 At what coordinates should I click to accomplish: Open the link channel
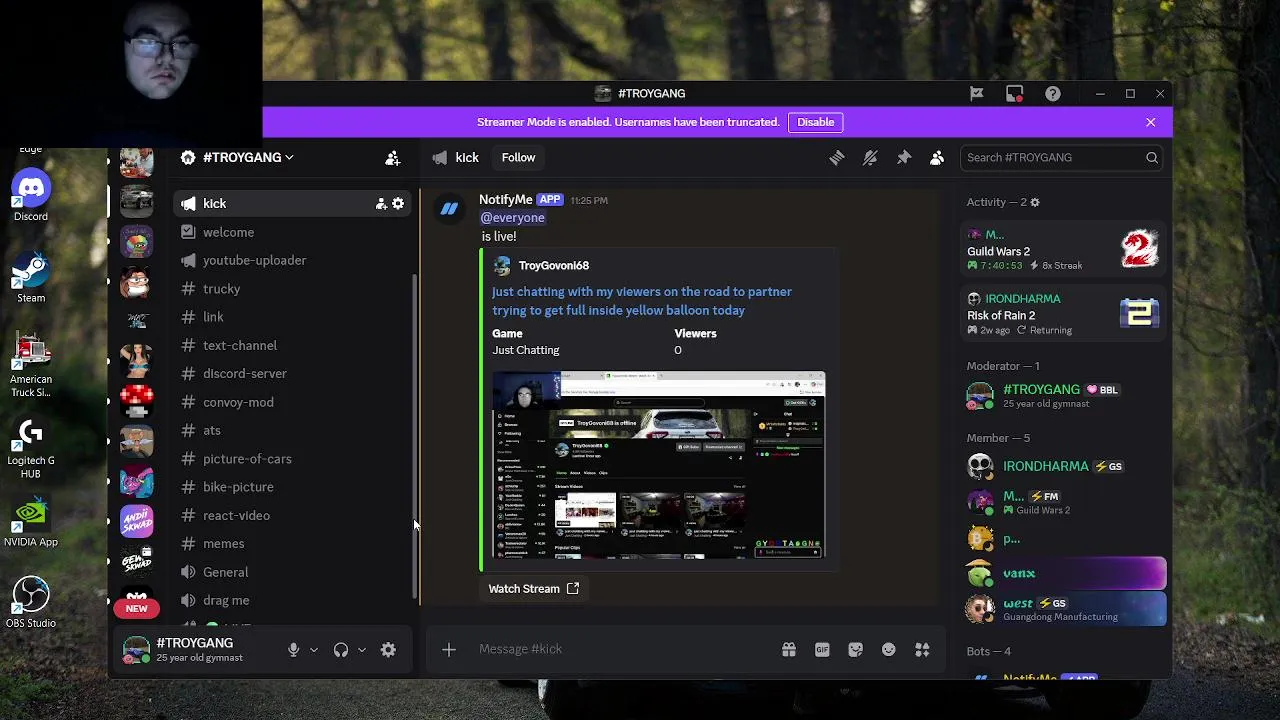pos(291,317)
